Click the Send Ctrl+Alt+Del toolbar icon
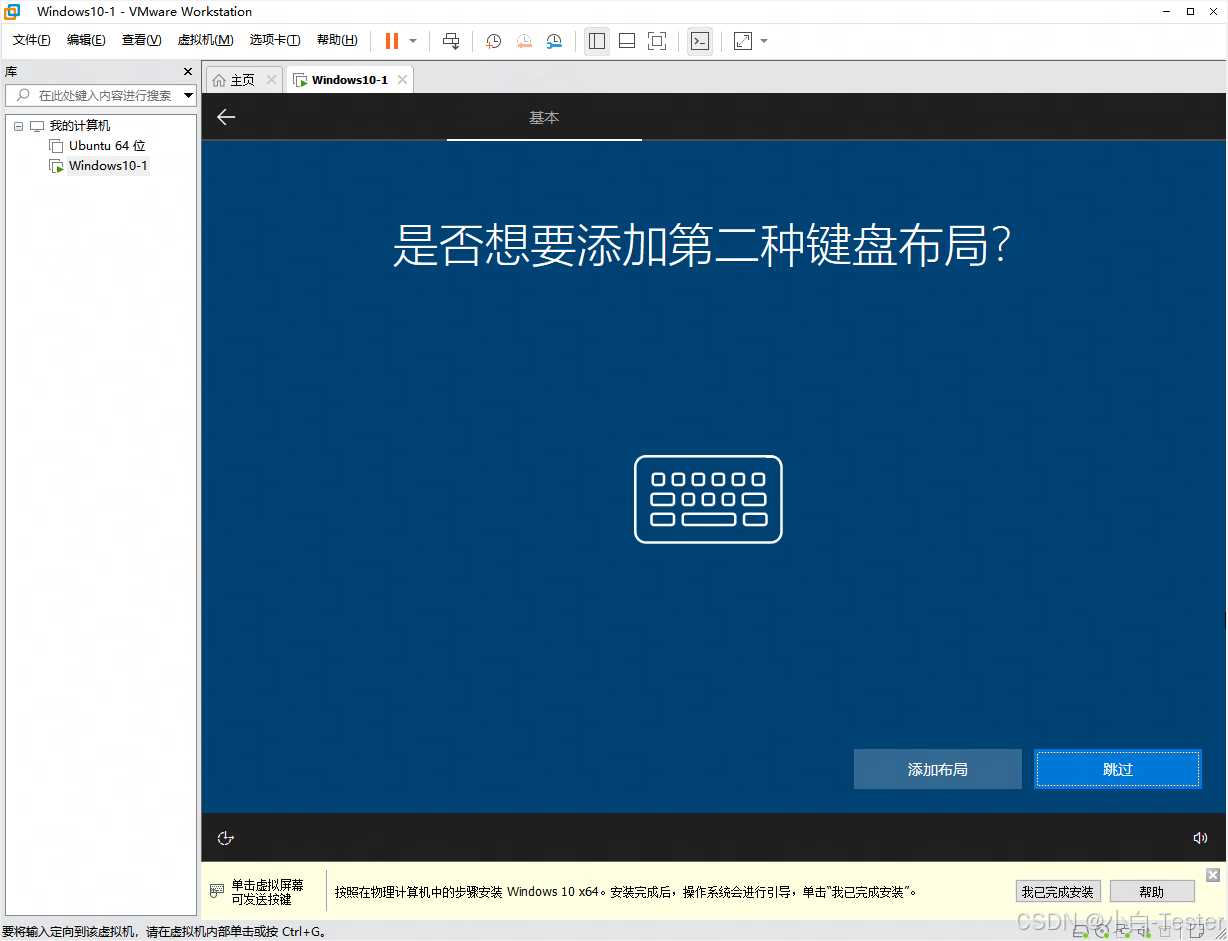1228x941 pixels. point(451,41)
